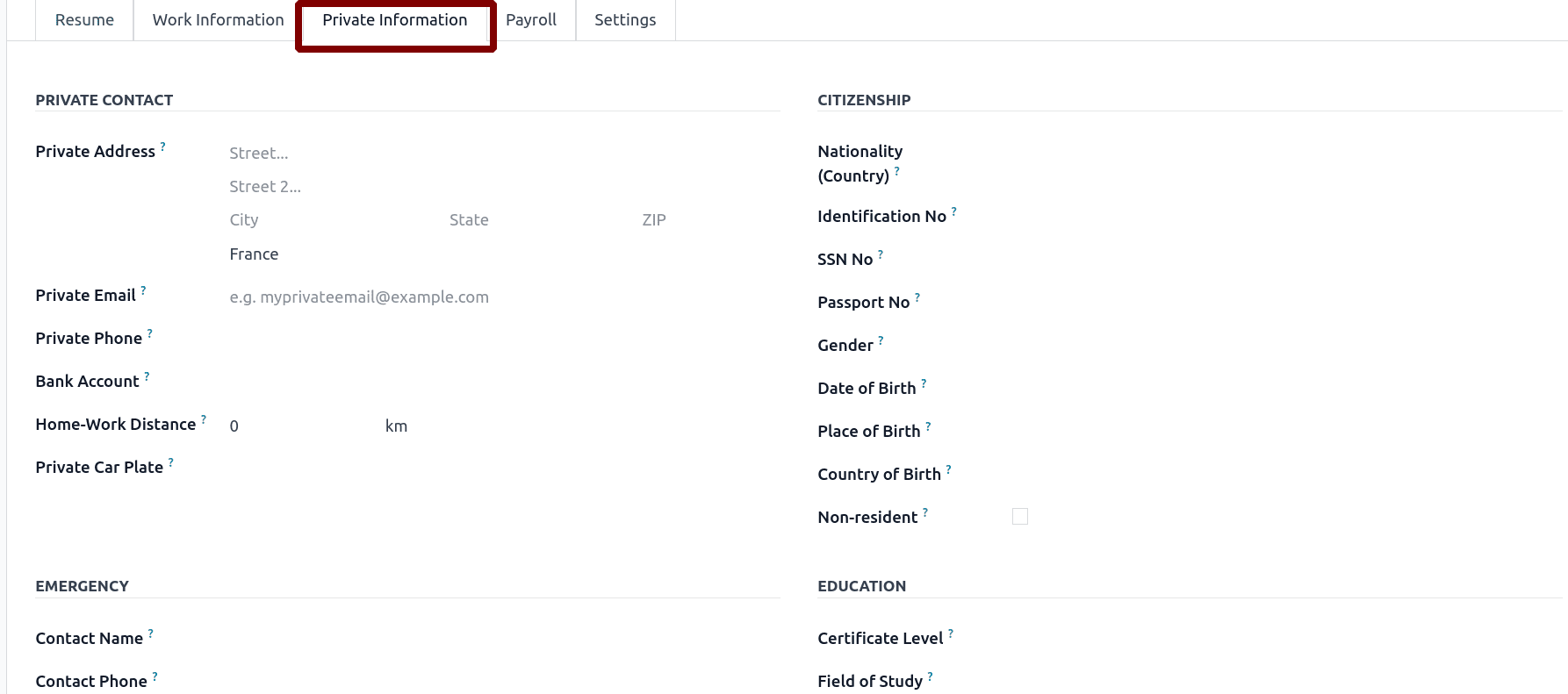Show help tooltip for Non-resident
Image resolution: width=1568 pixels, height=694 pixels.
click(924, 512)
